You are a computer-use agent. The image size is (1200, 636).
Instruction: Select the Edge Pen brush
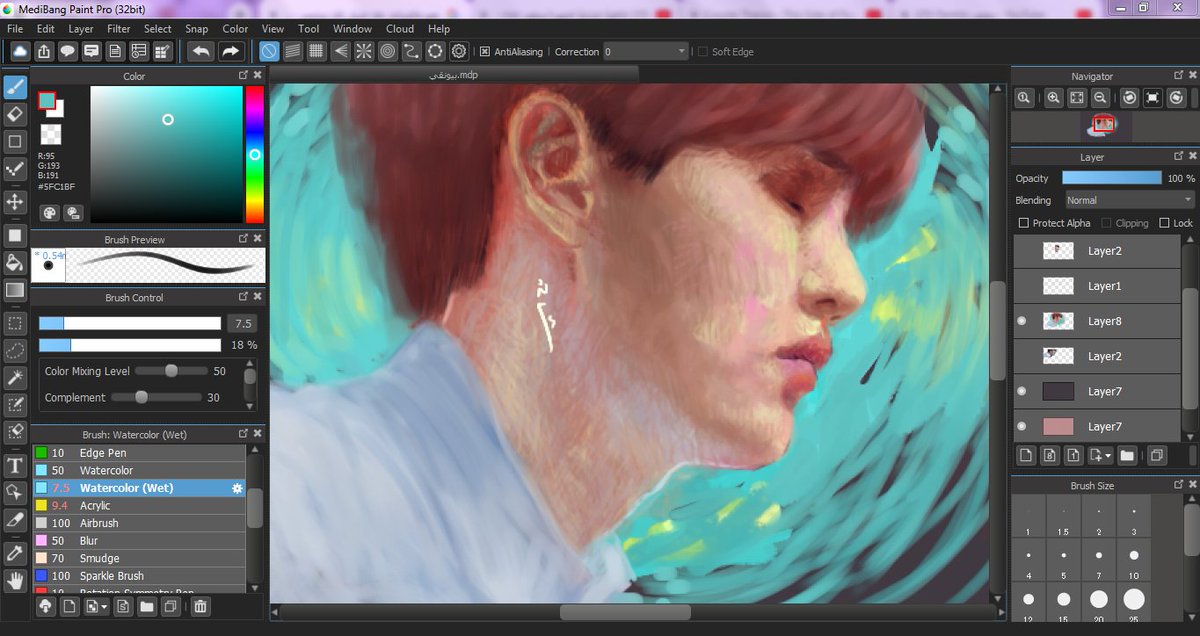tap(139, 453)
